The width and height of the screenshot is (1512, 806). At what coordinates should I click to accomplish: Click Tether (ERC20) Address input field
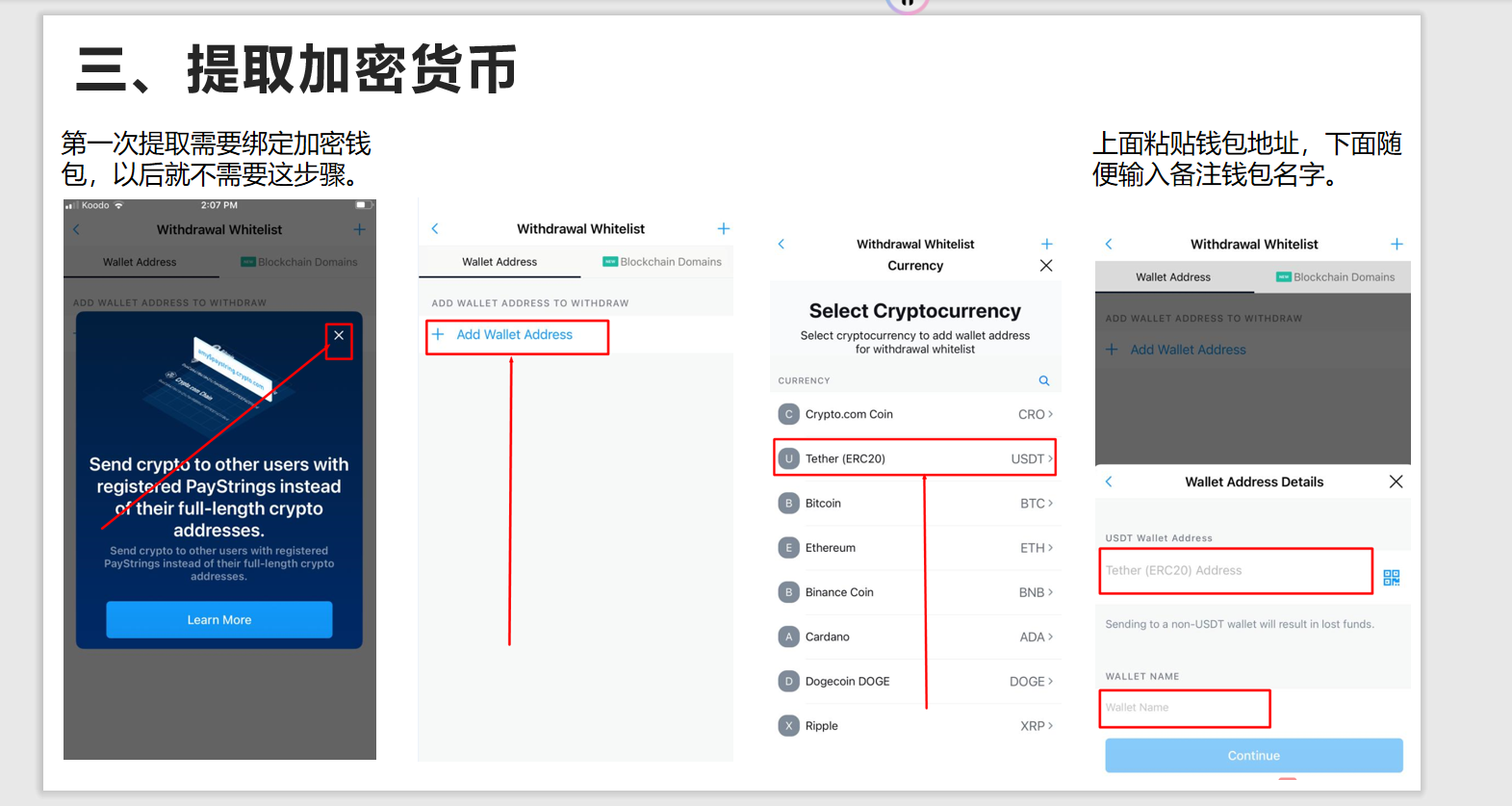[1236, 571]
